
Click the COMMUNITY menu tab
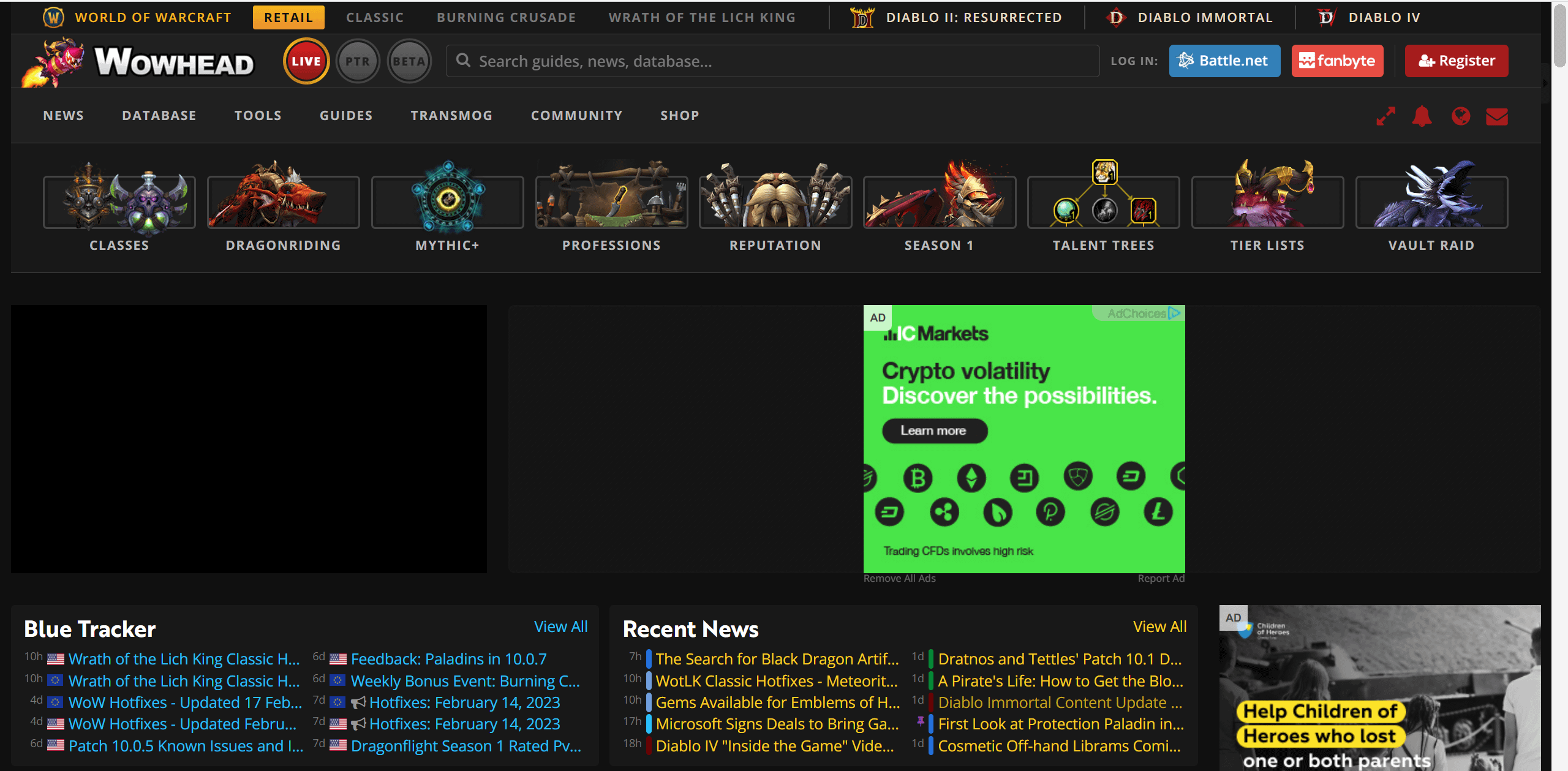click(577, 114)
